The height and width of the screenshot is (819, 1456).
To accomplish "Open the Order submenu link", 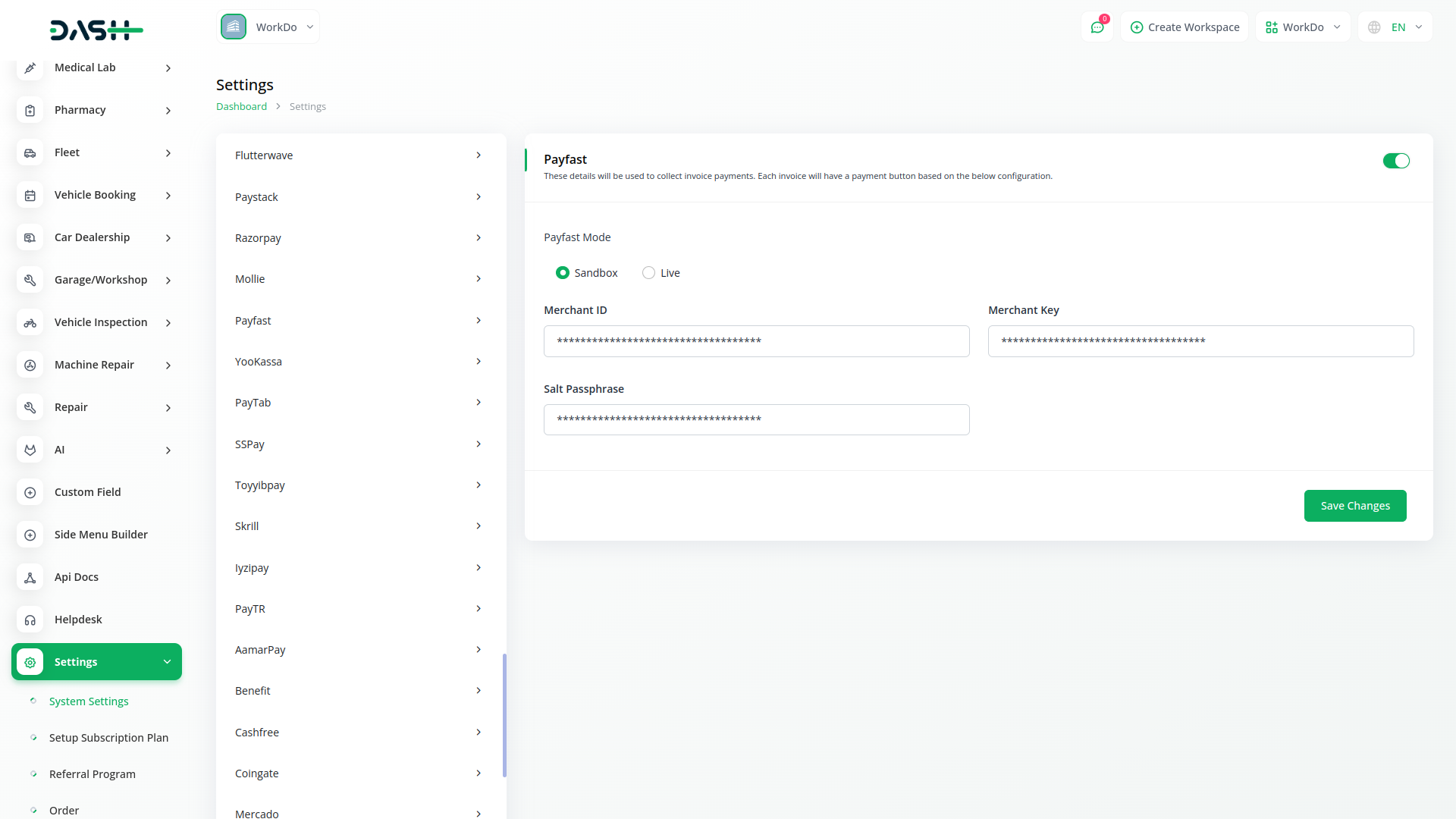I will click(64, 811).
